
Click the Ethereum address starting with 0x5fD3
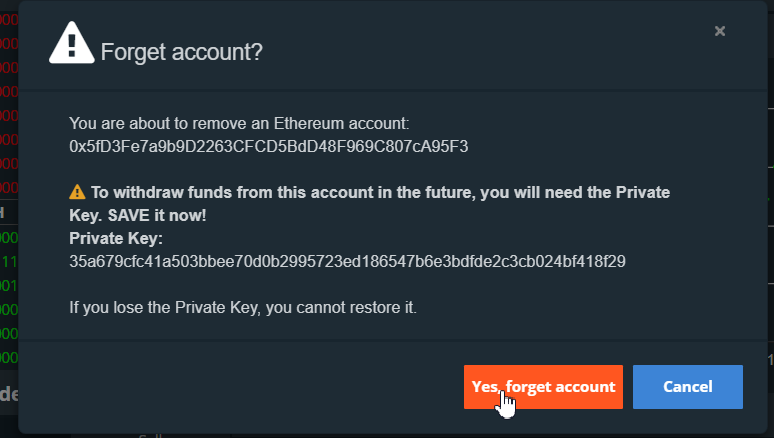coord(268,146)
